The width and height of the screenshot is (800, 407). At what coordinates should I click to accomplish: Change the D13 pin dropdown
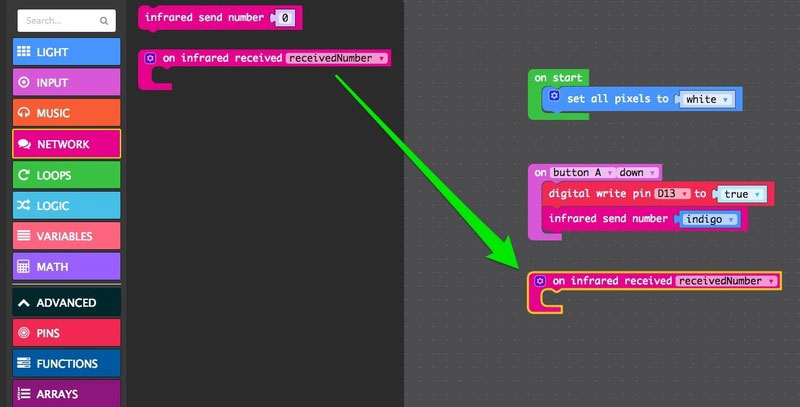(x=672, y=194)
